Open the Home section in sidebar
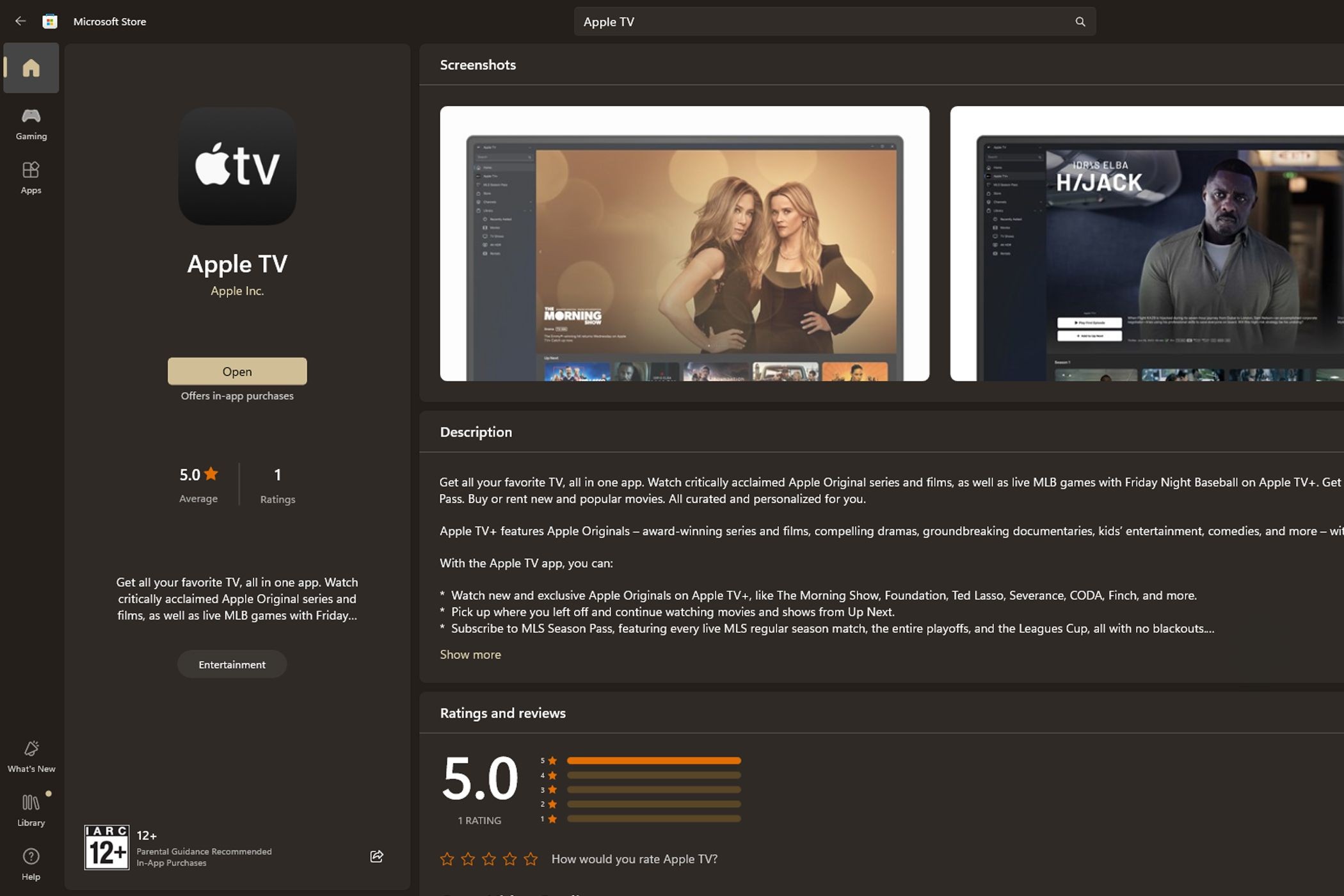The width and height of the screenshot is (1344, 896). (31, 68)
